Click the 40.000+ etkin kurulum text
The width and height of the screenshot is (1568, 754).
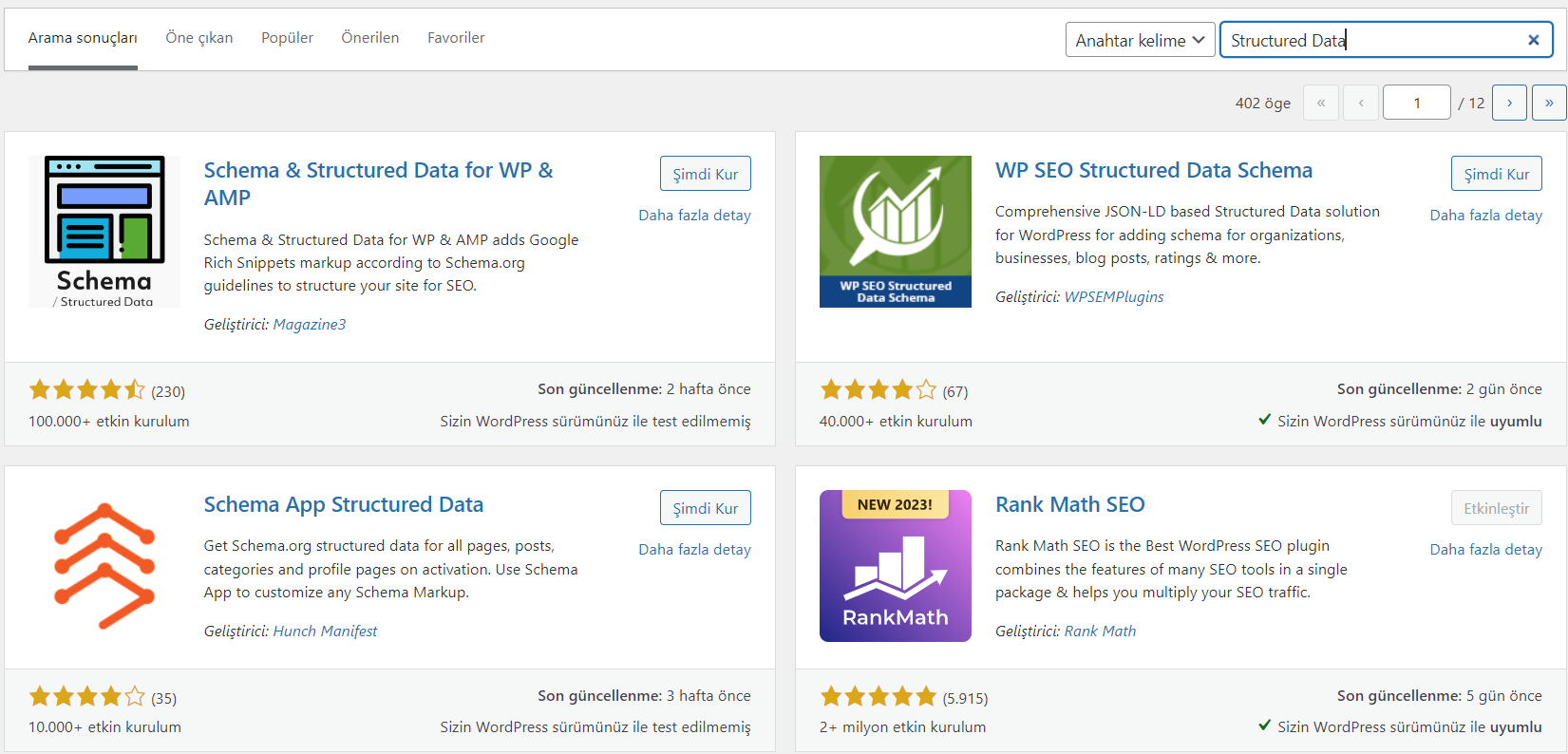896,422
